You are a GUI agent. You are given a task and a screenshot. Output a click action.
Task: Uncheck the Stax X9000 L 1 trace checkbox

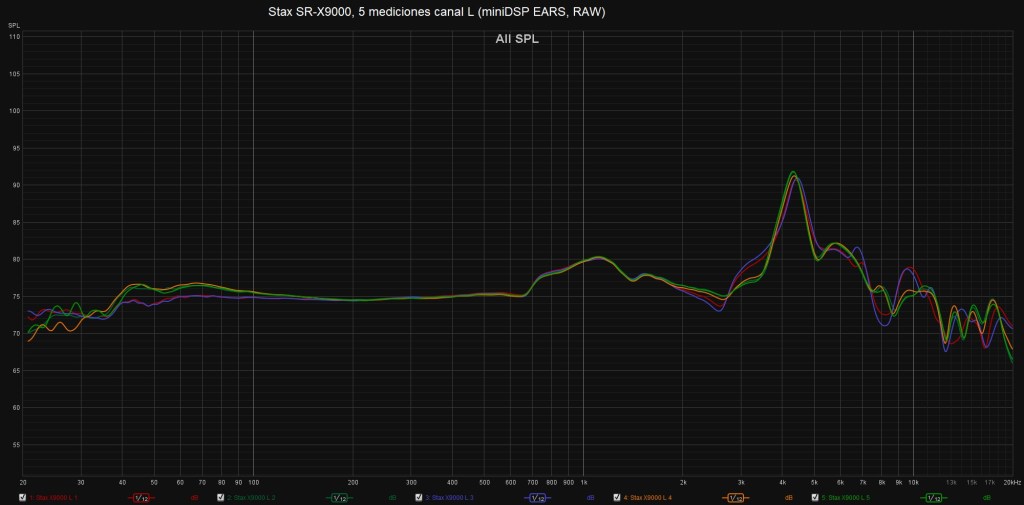pyautogui.click(x=22, y=497)
